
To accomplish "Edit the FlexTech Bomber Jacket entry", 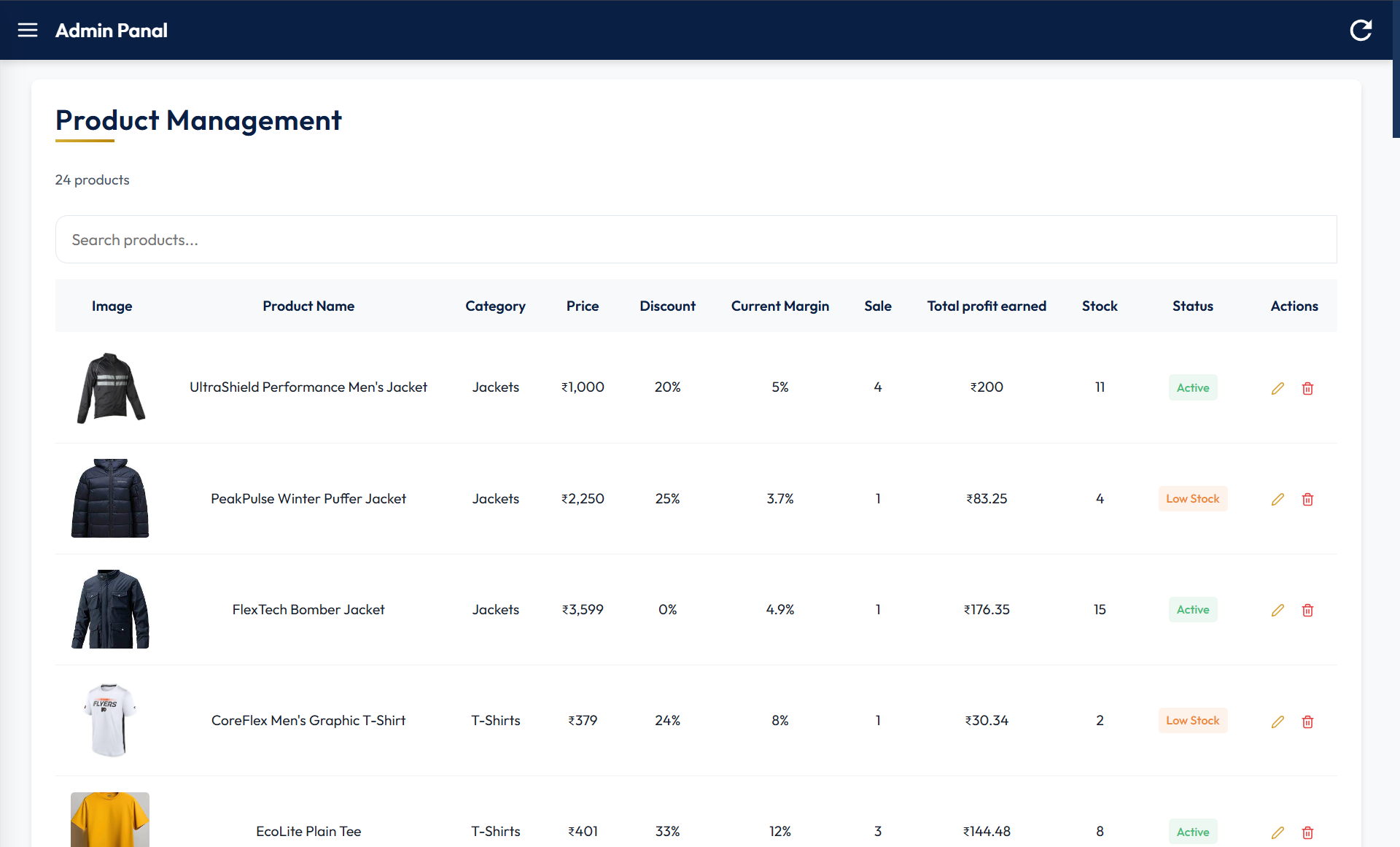I will click(1277, 610).
